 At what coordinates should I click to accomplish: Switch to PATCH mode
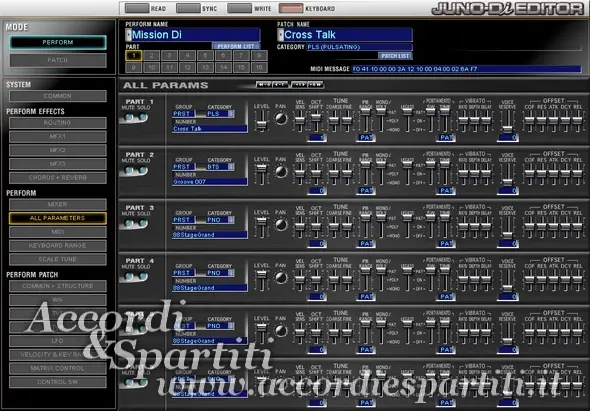tap(58, 60)
